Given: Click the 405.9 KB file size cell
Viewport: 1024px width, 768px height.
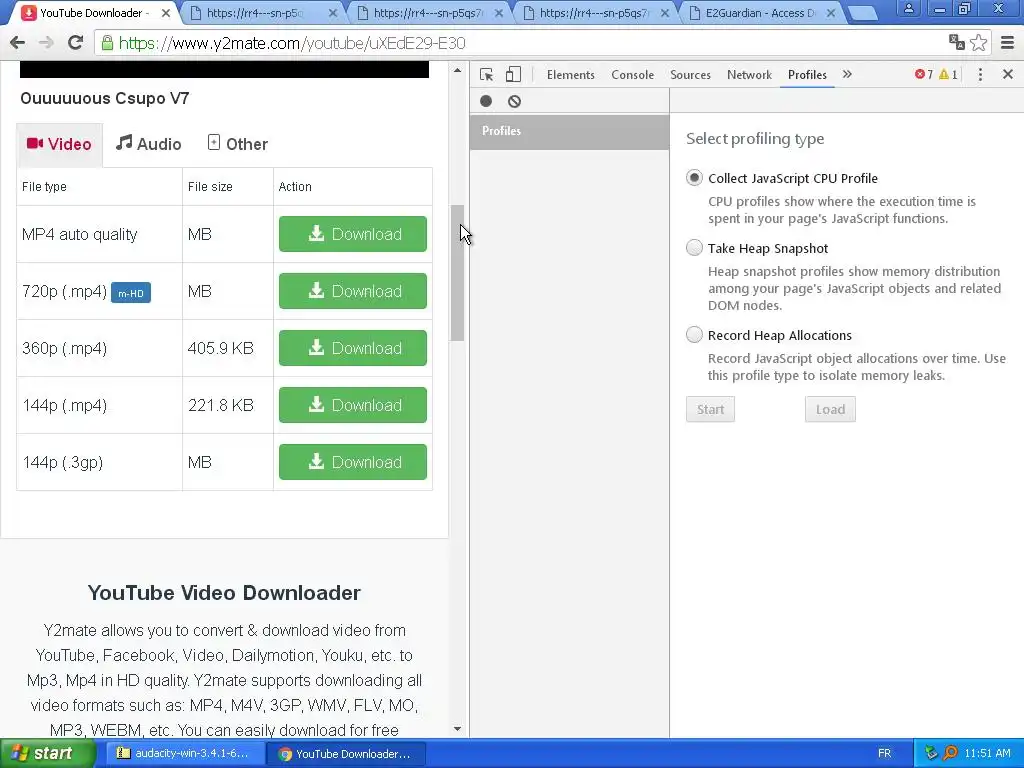Looking at the screenshot, I should pos(227,348).
